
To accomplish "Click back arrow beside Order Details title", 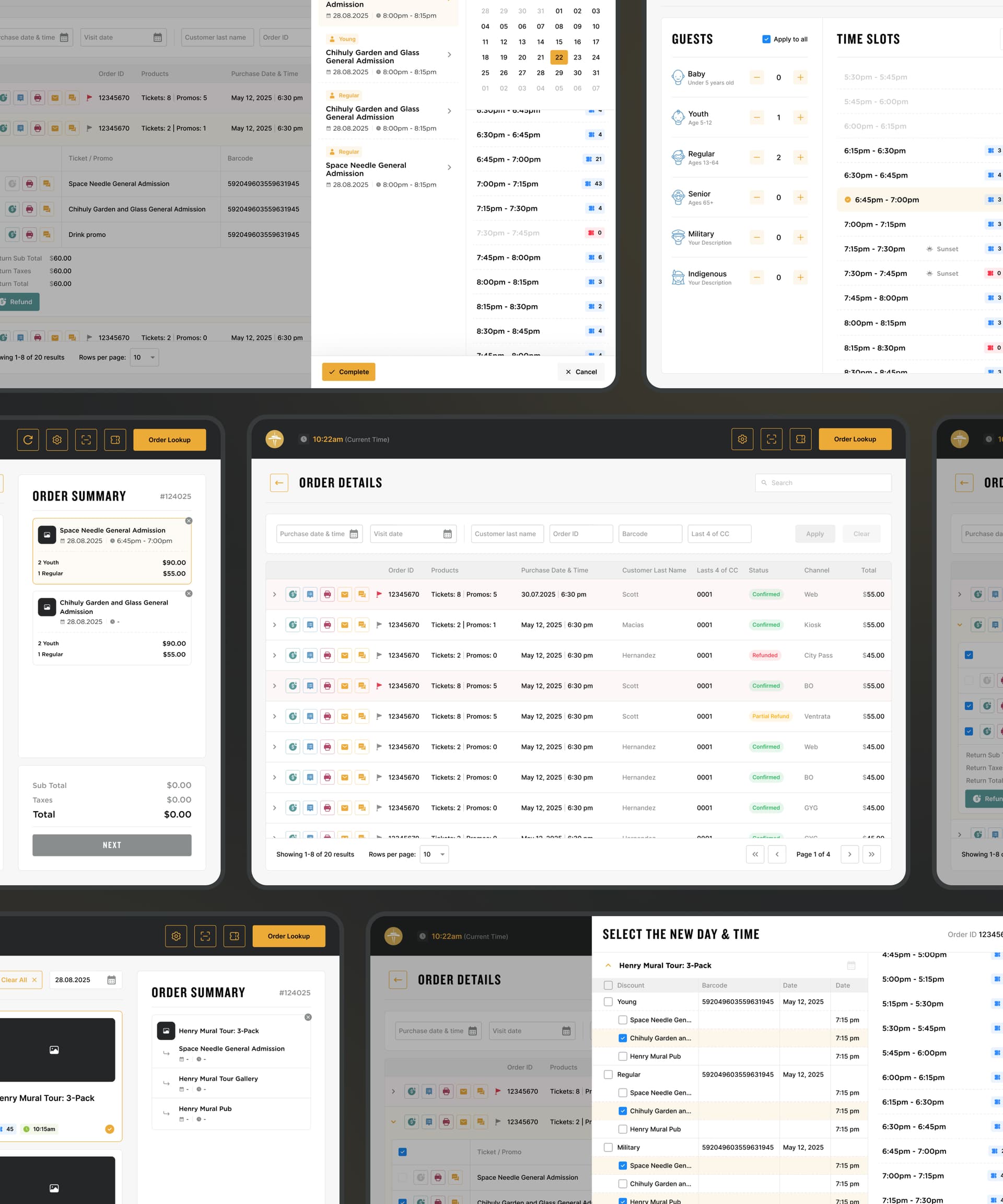I will (x=279, y=483).
